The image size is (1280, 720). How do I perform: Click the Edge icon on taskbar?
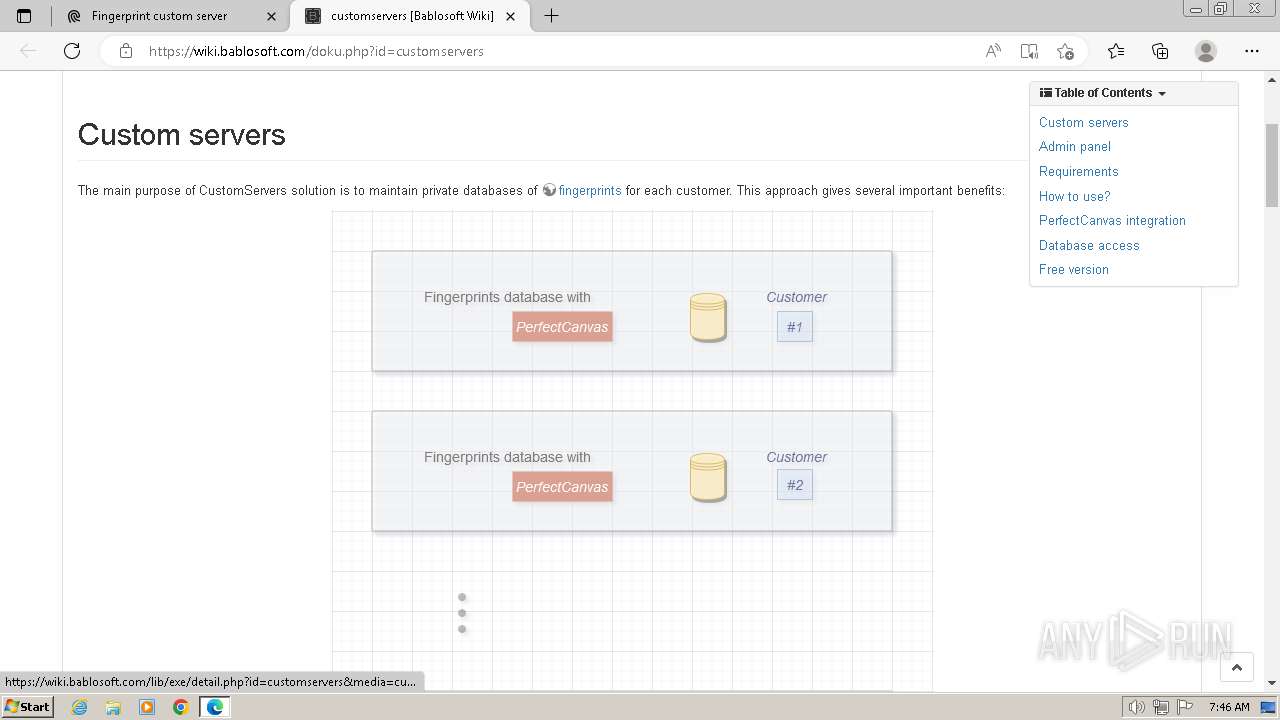tap(215, 707)
